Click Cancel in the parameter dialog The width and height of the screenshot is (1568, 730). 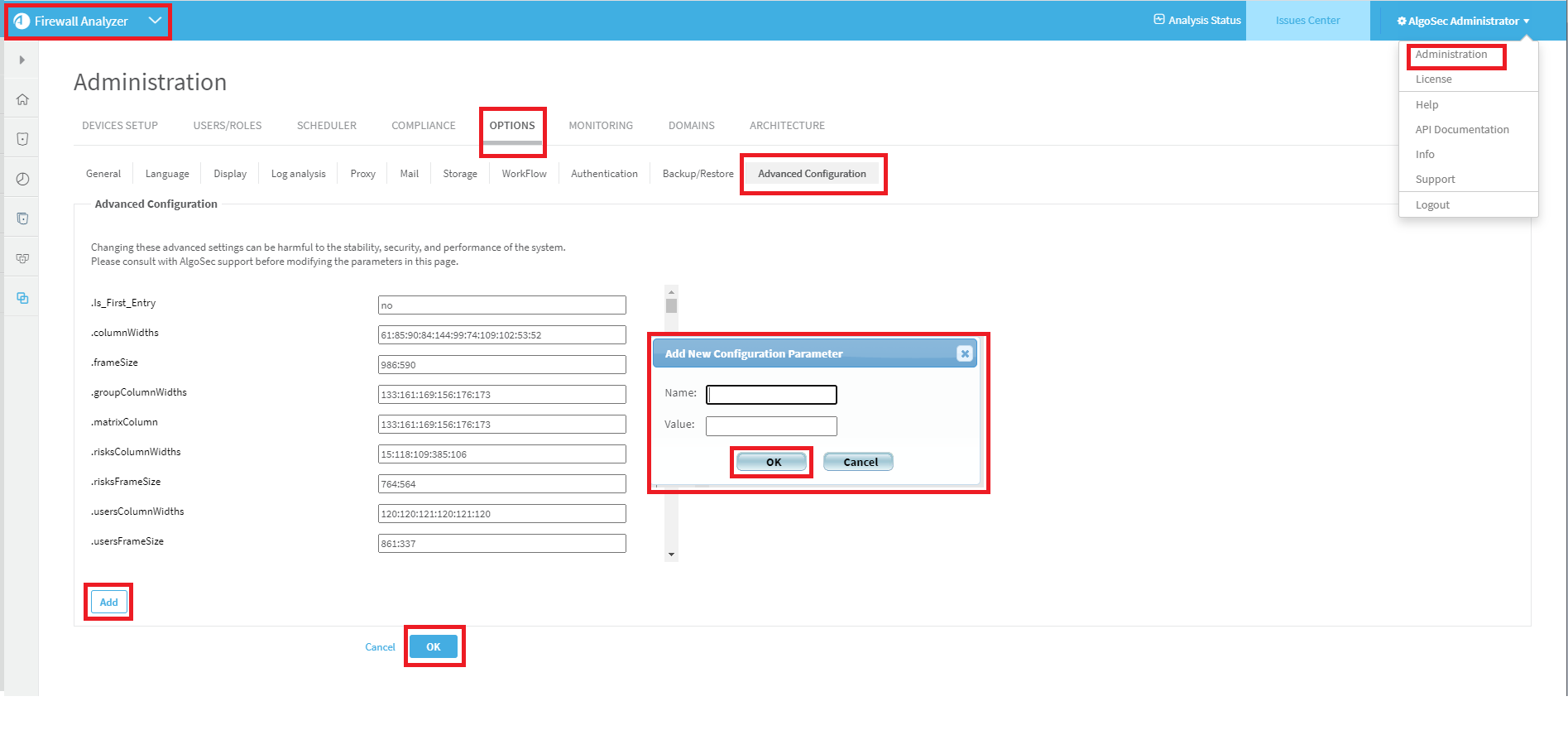click(859, 462)
